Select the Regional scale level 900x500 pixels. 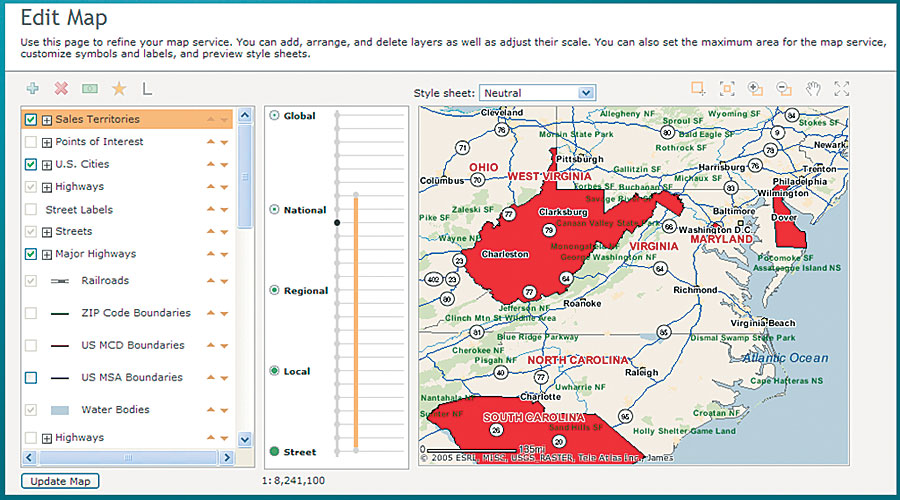point(274,290)
